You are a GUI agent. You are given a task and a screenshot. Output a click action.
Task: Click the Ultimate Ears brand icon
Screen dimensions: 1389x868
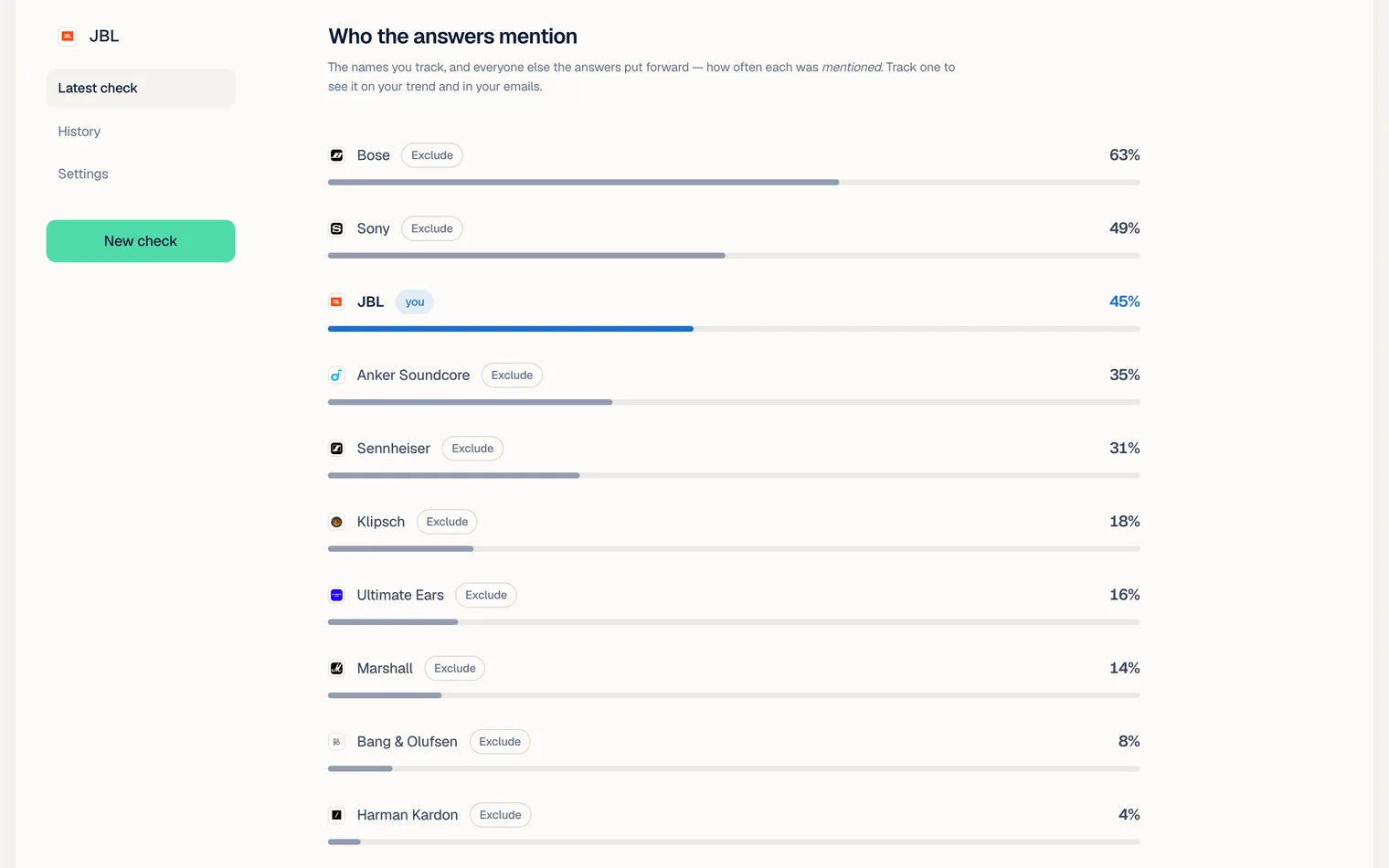(x=336, y=595)
